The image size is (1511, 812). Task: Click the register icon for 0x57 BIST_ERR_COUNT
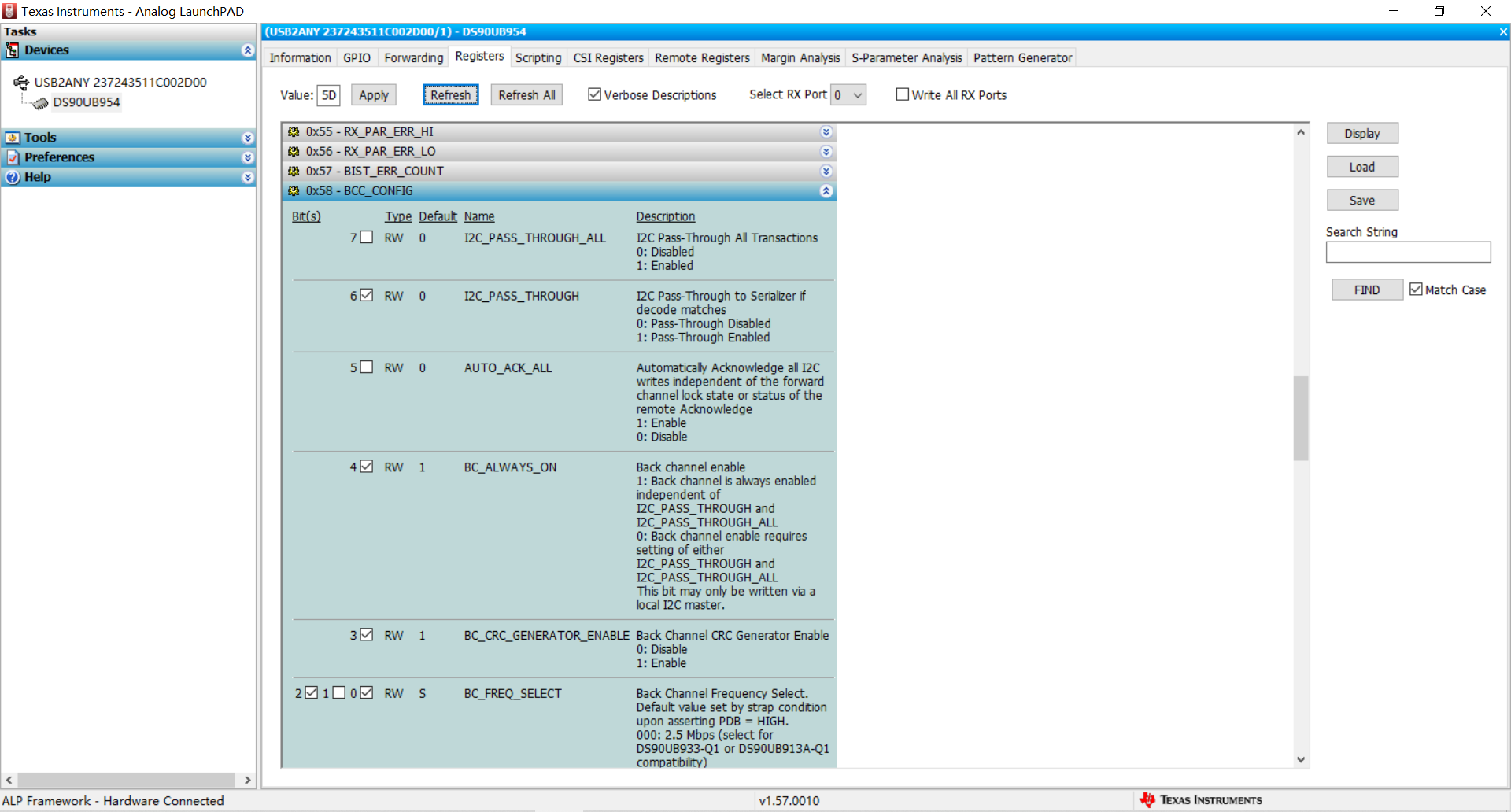(294, 172)
